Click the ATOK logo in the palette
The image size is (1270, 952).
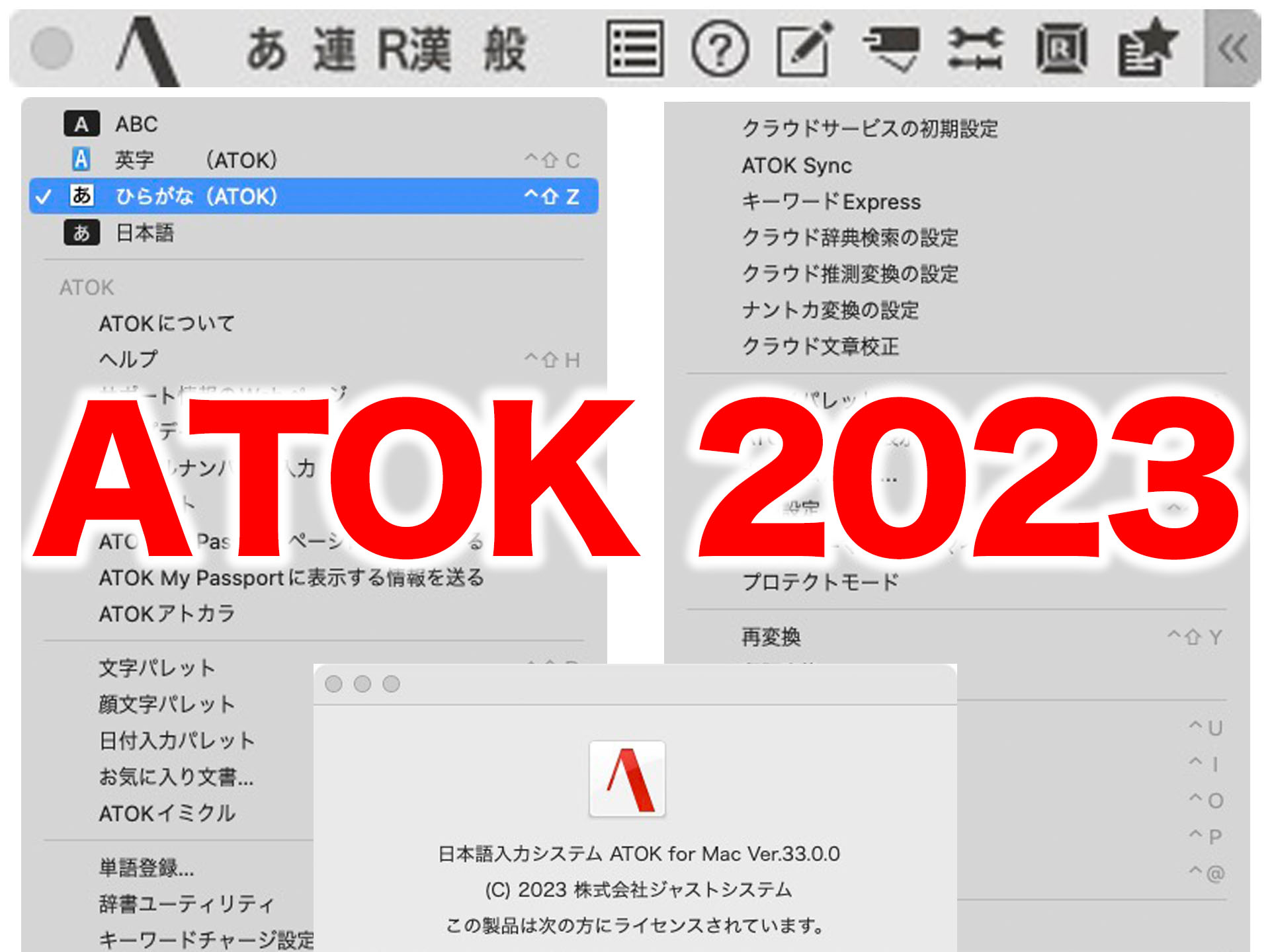click(x=147, y=50)
